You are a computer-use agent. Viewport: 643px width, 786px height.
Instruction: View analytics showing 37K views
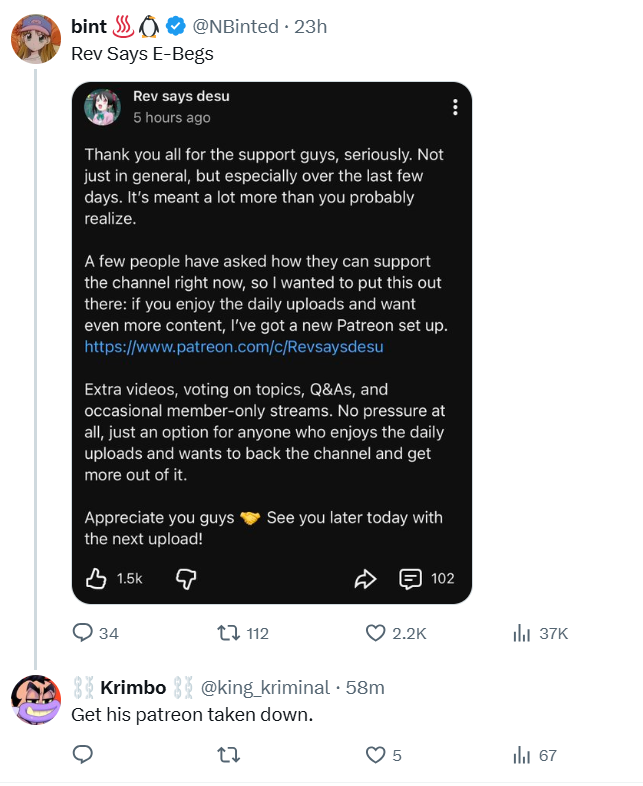521,633
